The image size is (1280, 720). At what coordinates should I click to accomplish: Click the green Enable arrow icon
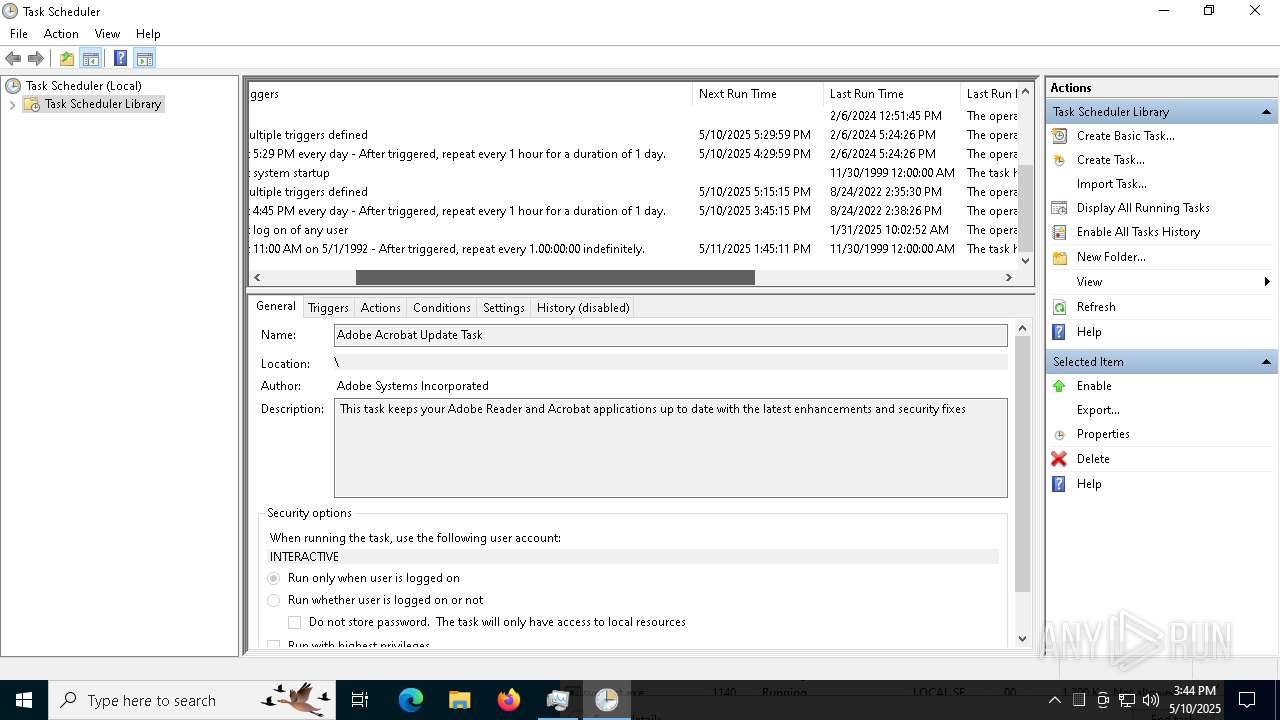click(1059, 386)
